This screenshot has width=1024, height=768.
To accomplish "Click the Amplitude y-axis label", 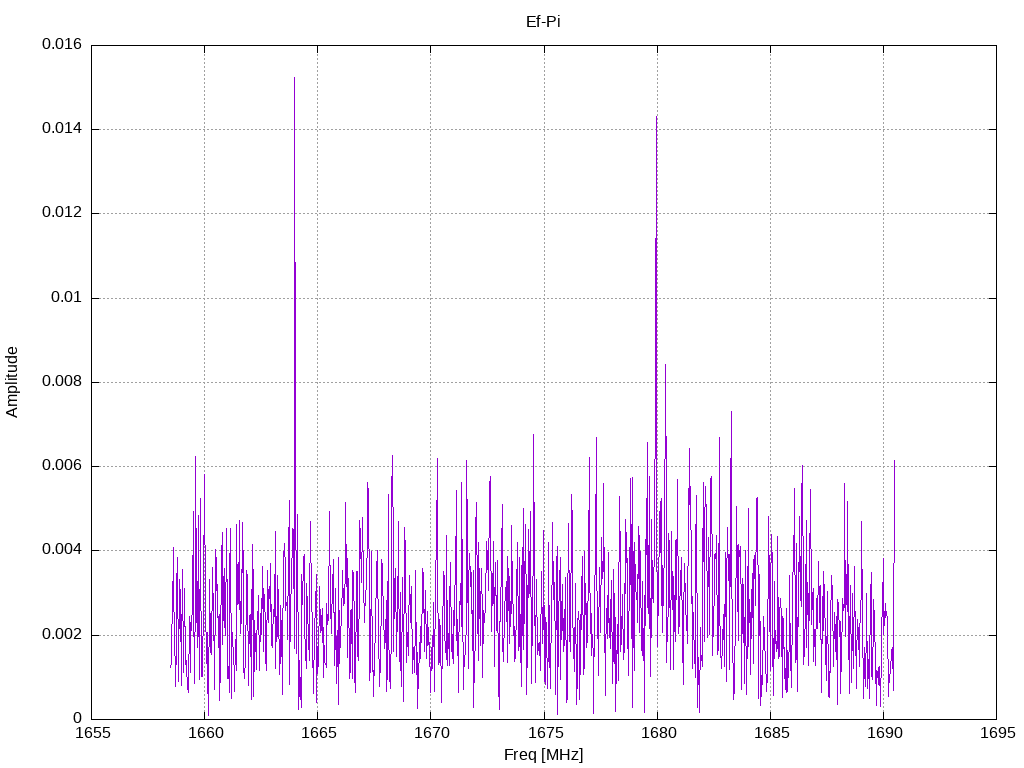I will click(x=12, y=382).
